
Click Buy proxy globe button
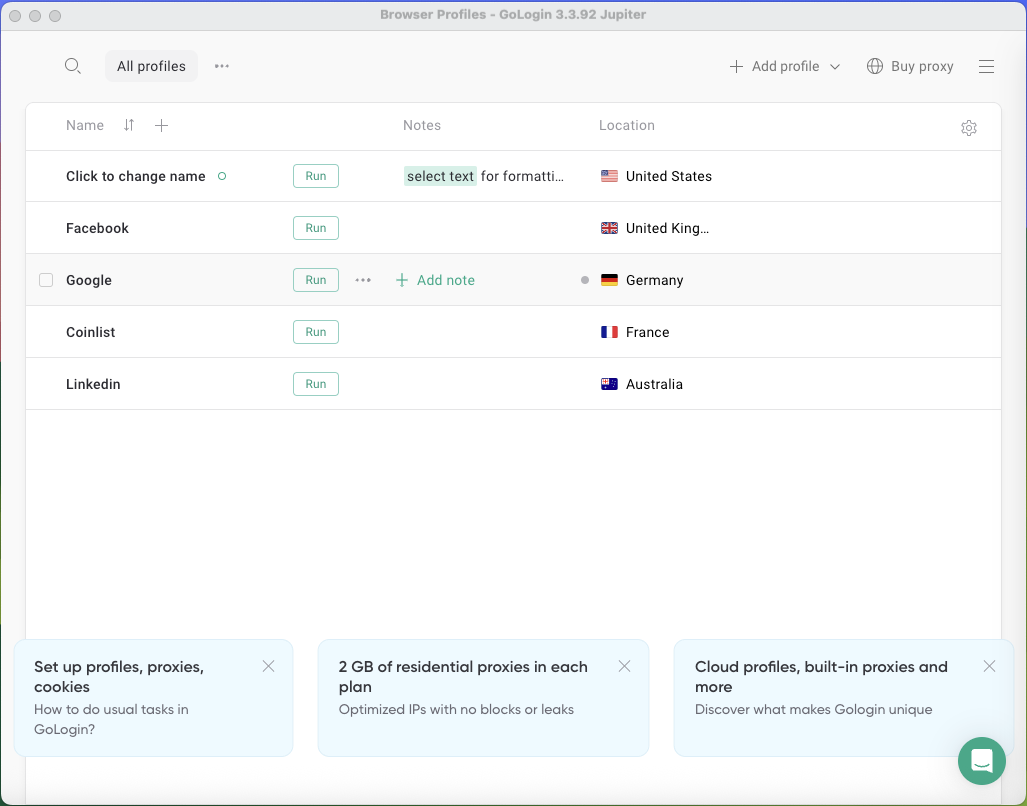(909, 66)
